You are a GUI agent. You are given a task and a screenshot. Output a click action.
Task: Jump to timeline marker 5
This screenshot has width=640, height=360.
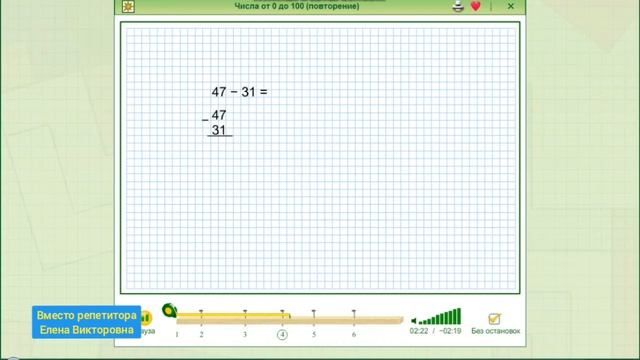pyautogui.click(x=314, y=334)
